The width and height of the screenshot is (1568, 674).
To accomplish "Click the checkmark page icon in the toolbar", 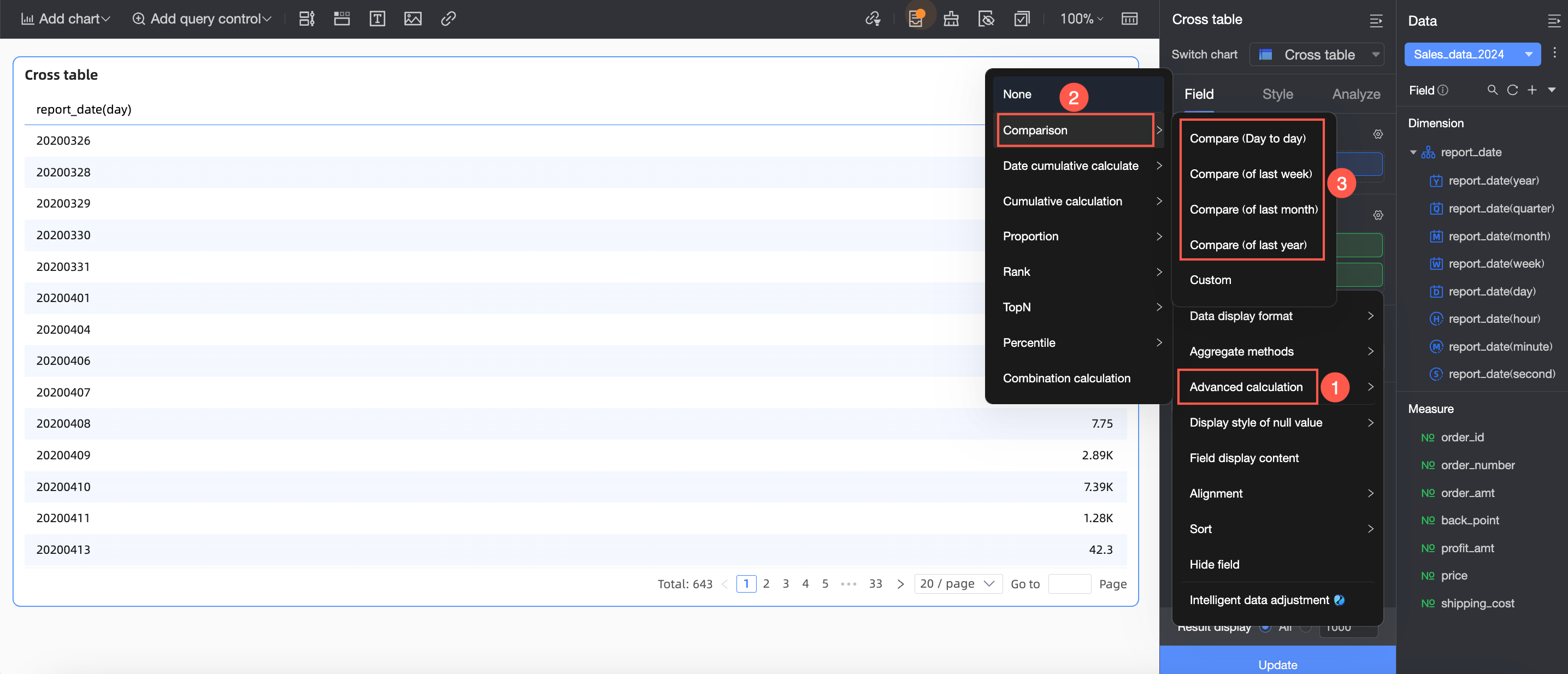I will [x=1022, y=19].
